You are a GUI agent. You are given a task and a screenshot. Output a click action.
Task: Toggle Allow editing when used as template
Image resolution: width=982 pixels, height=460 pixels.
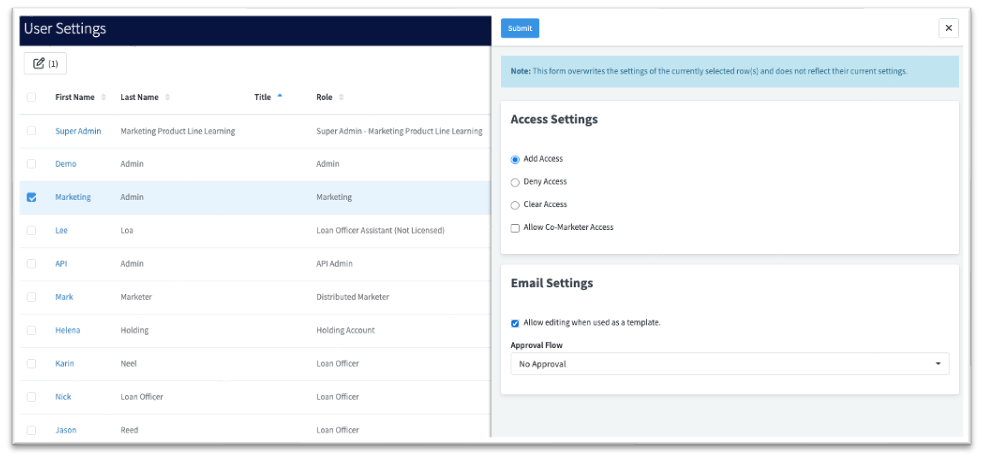[x=515, y=323]
